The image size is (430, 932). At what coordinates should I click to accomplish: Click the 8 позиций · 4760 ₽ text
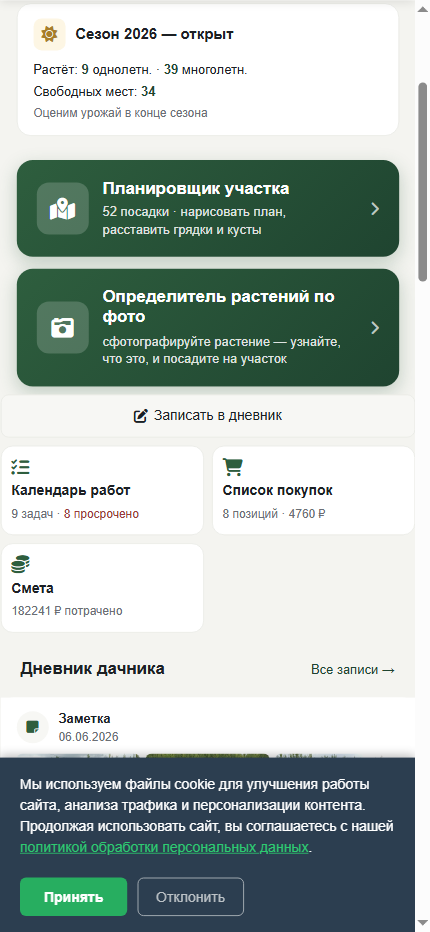click(x=274, y=514)
